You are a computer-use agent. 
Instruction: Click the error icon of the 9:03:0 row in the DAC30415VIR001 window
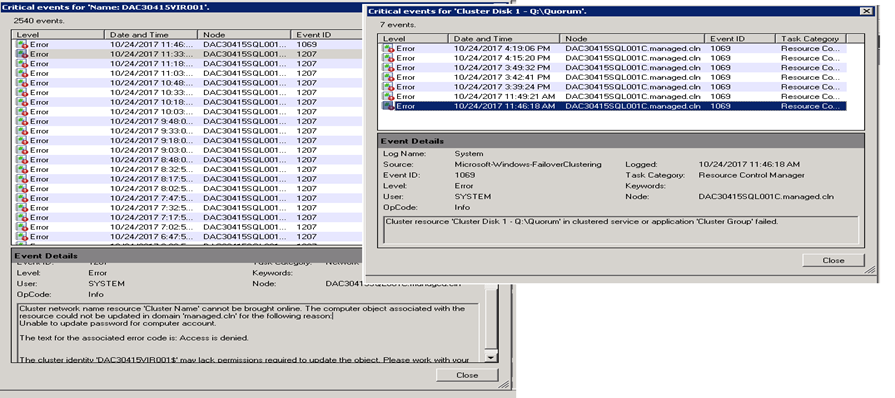22,150
